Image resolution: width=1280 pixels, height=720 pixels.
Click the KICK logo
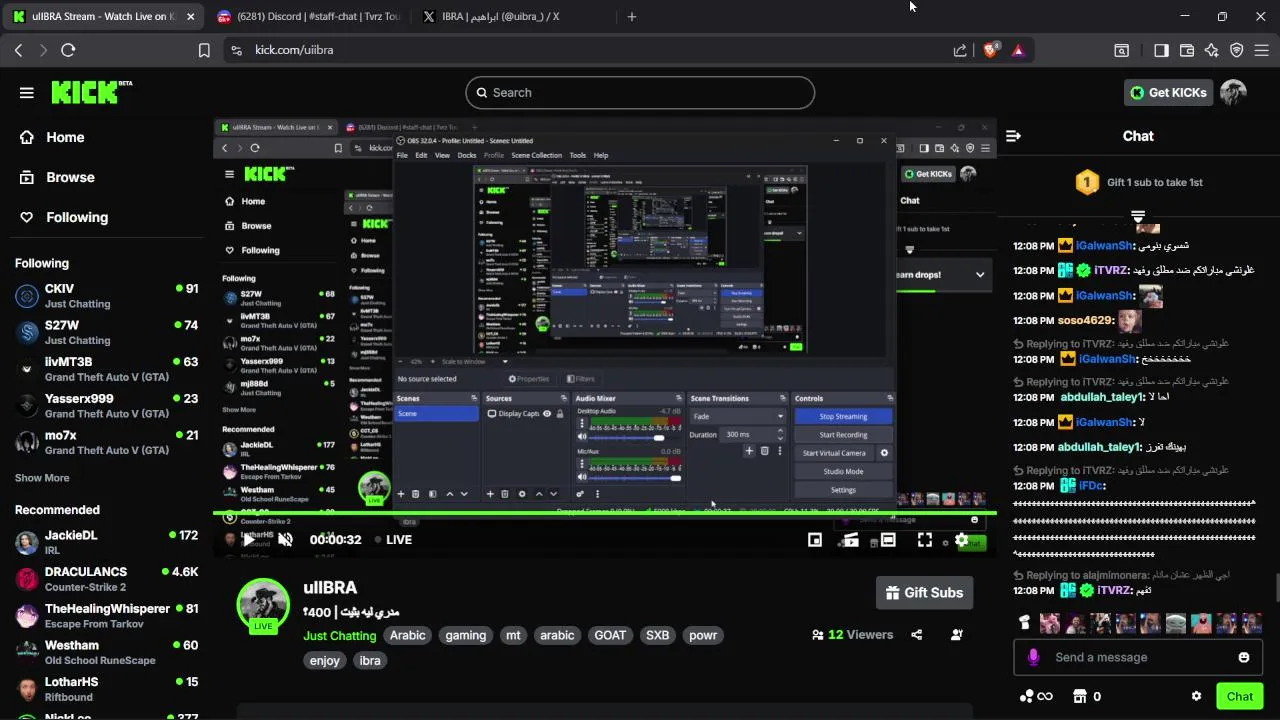(91, 92)
